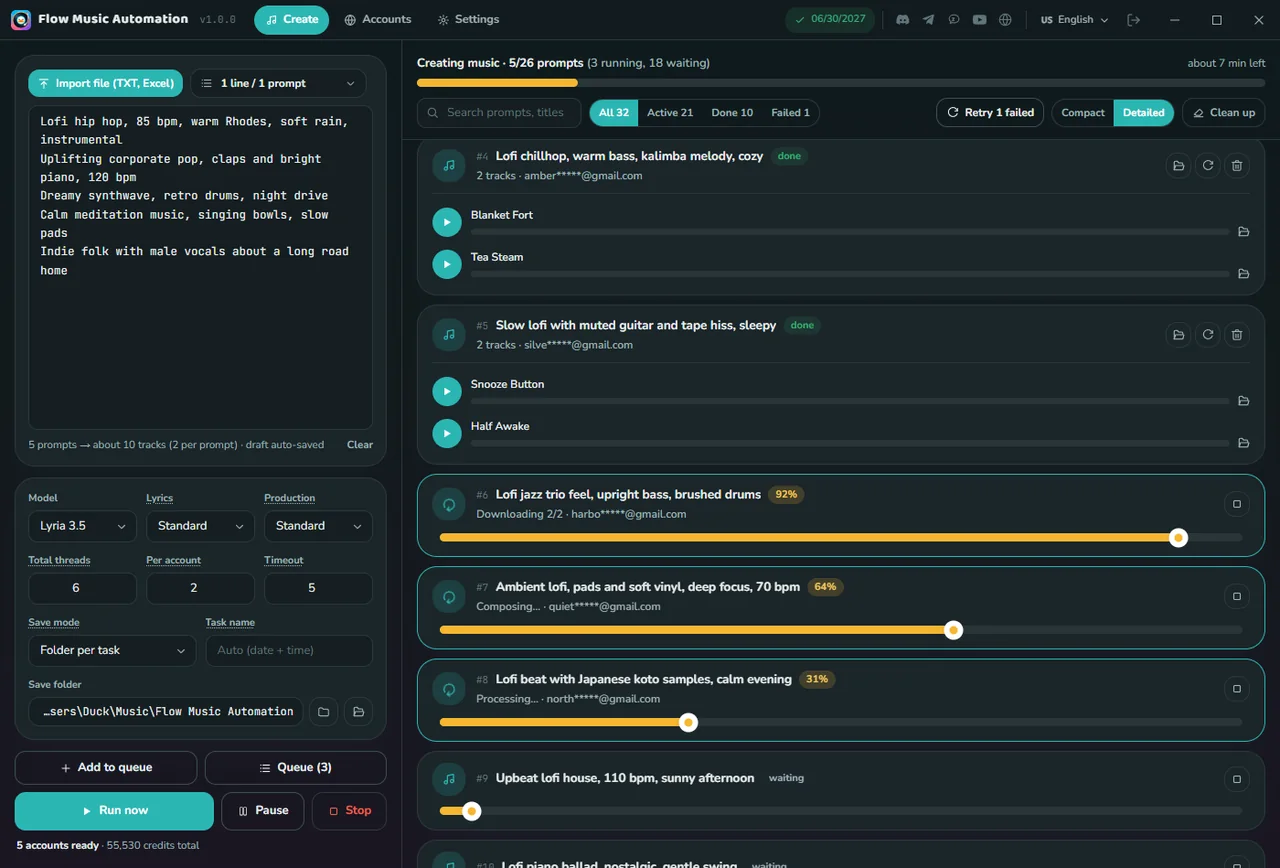The image size is (1280, 868).
Task: Open the Discord icon in header
Action: click(902, 20)
